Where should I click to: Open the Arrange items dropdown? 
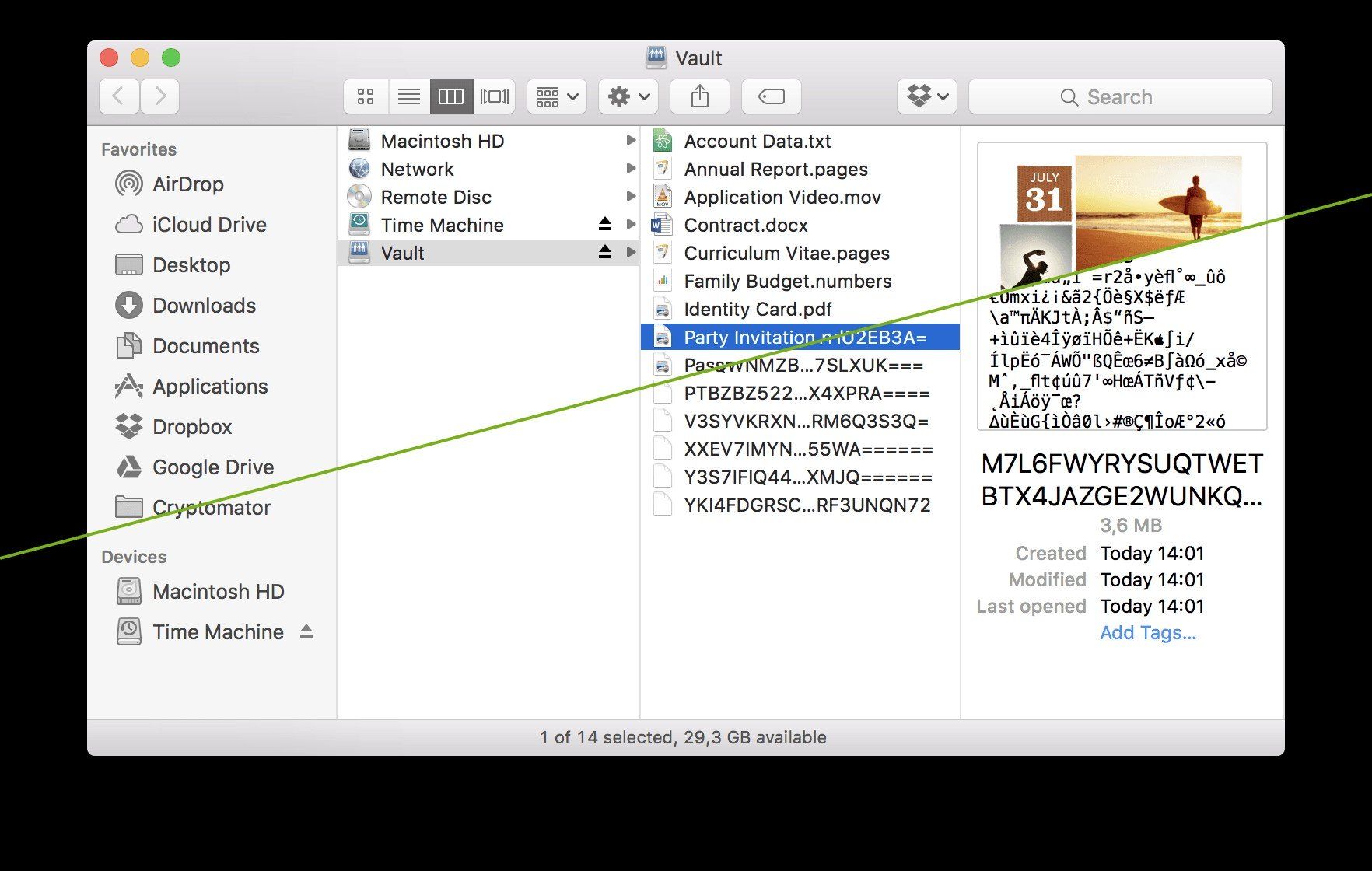[557, 96]
